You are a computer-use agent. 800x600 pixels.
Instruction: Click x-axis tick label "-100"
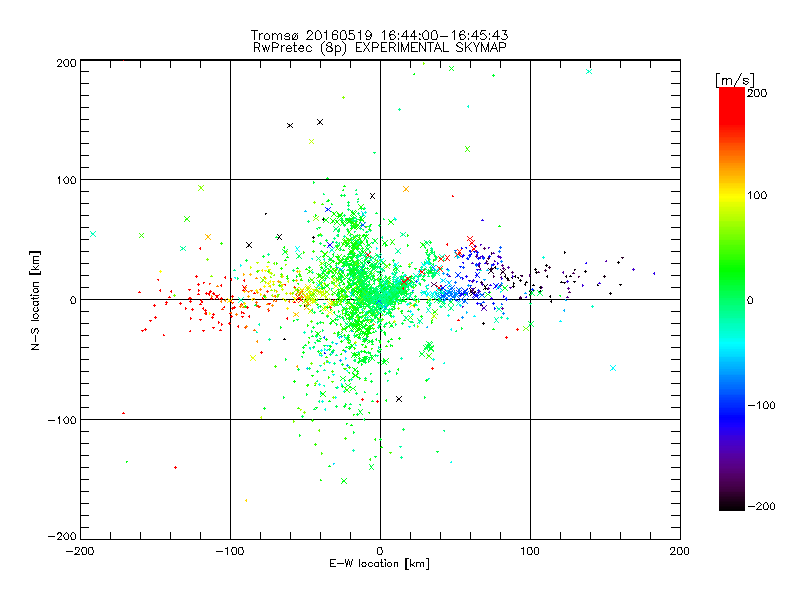(230, 552)
